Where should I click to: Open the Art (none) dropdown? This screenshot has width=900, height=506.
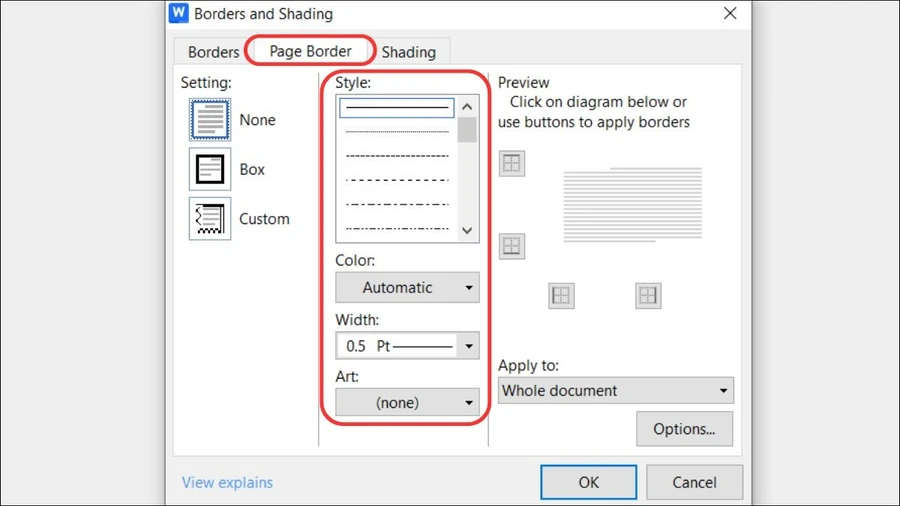tap(407, 403)
